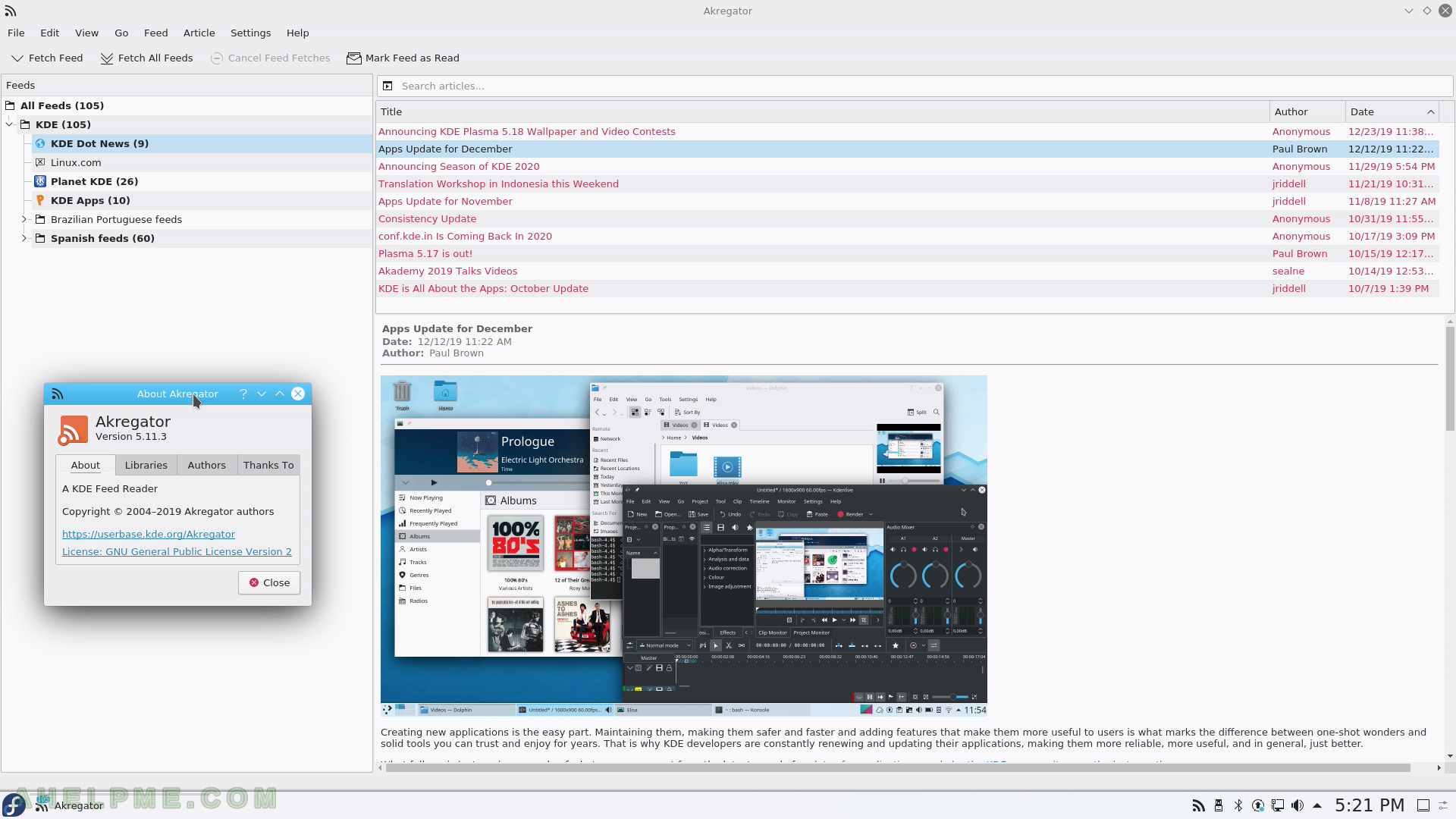1456x819 pixels.
Task: Click the Close button in About Akregator
Action: pos(269,582)
